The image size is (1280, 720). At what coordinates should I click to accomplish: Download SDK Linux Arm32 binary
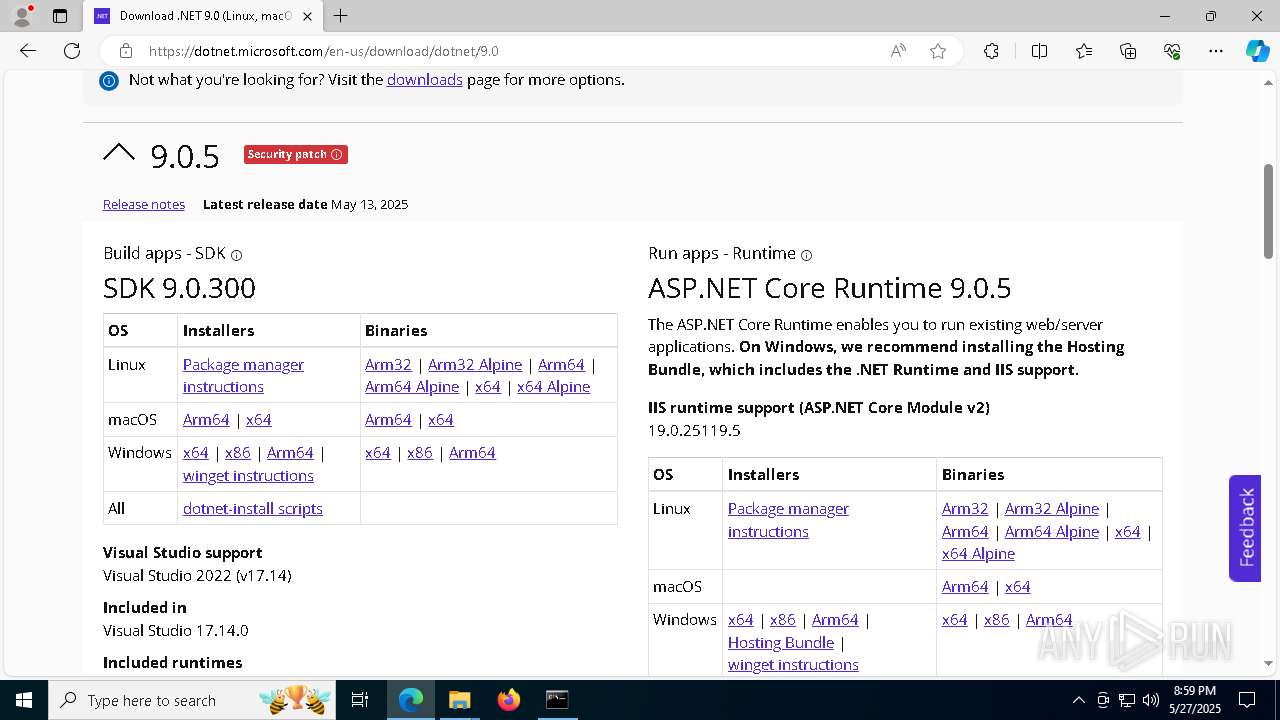coord(388,365)
